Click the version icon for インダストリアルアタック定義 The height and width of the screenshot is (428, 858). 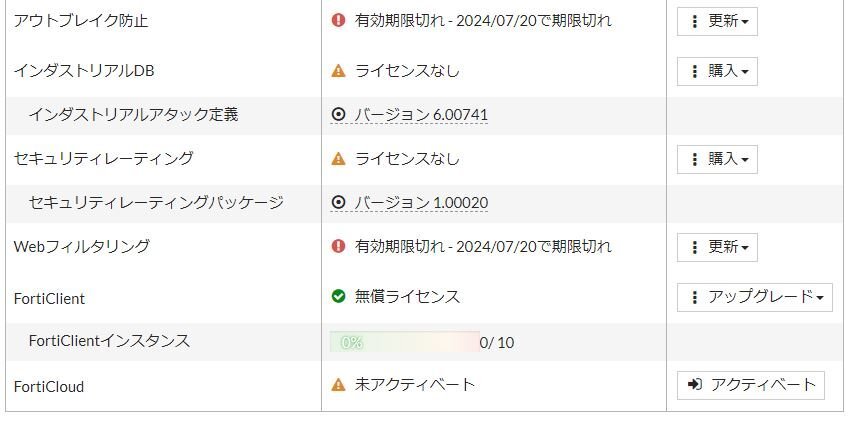pos(339,114)
